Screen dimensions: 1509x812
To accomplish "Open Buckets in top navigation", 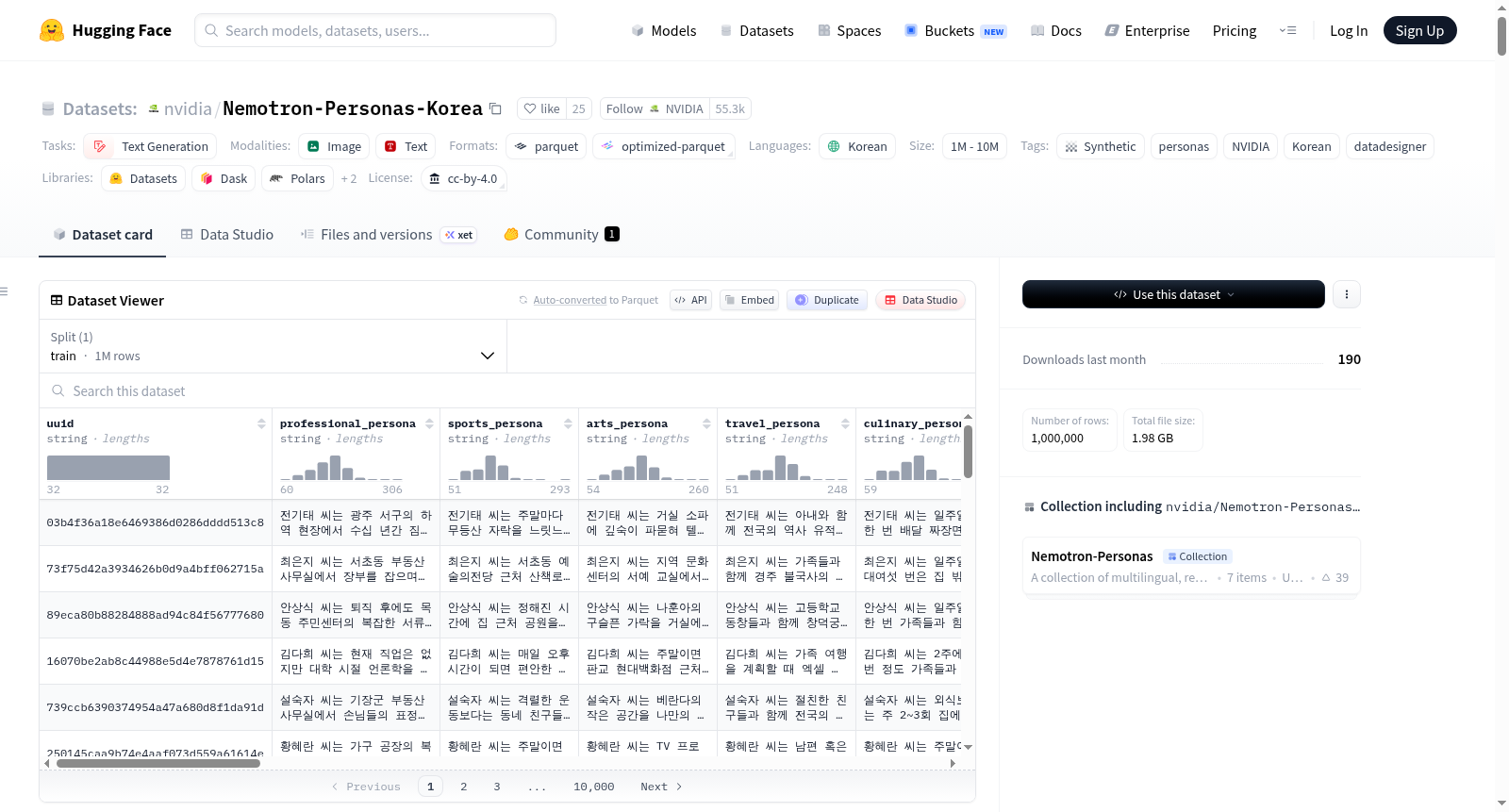I will click(x=955, y=30).
